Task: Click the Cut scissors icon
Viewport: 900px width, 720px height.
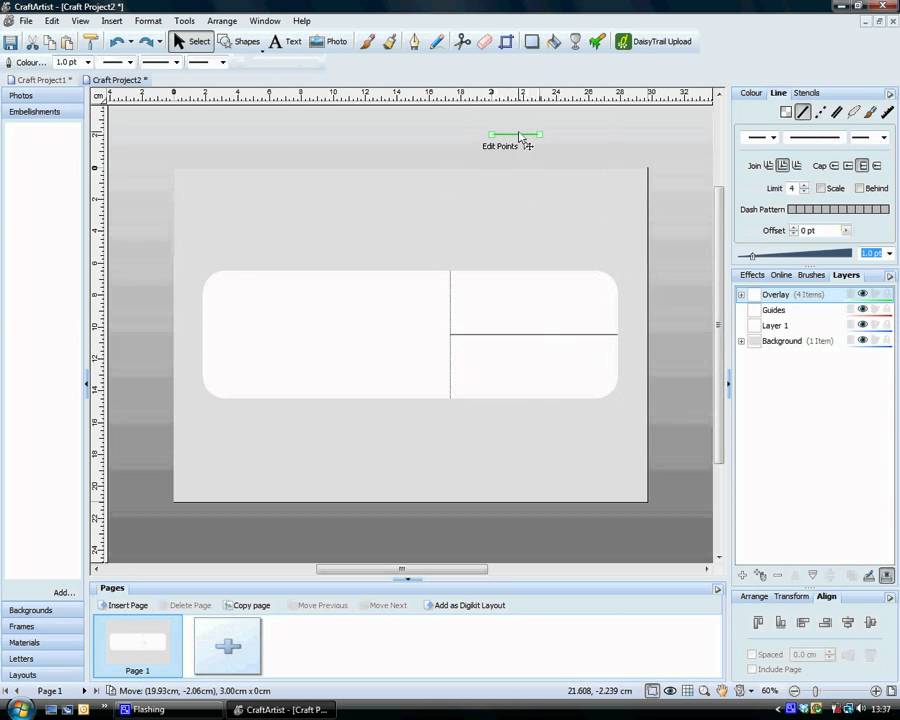Action: 32,42
